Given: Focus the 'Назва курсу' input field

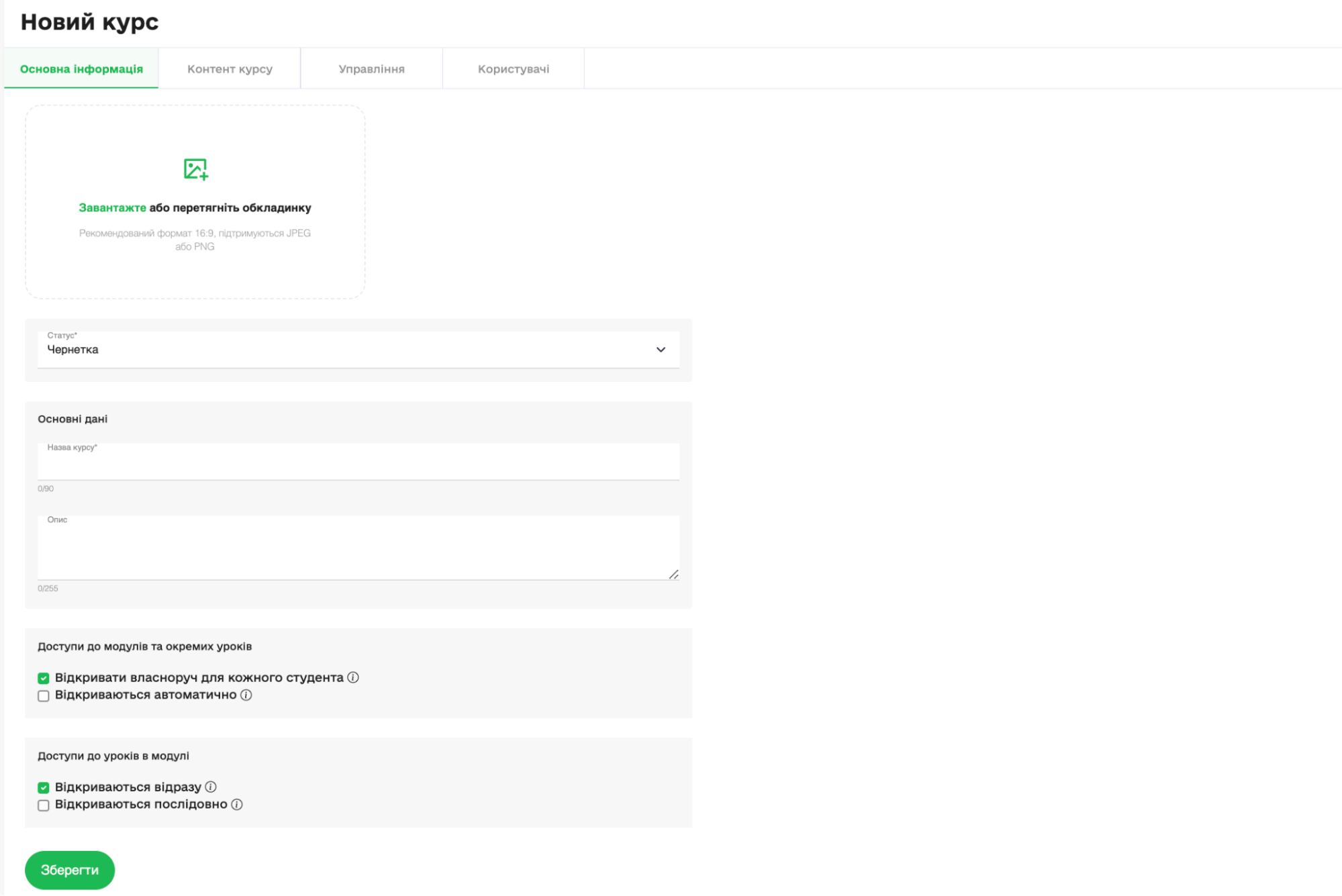Looking at the screenshot, I should [x=358, y=464].
